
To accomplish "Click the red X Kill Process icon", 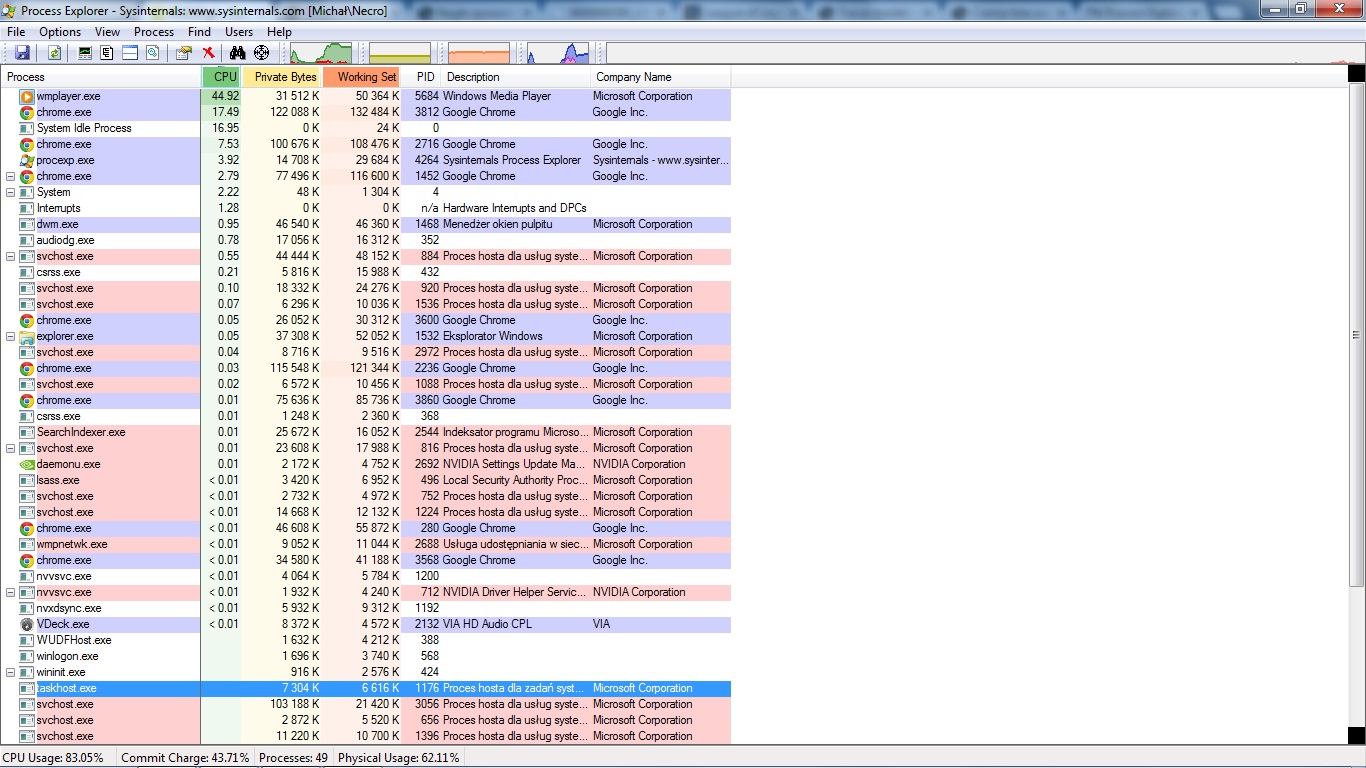I will [208, 53].
